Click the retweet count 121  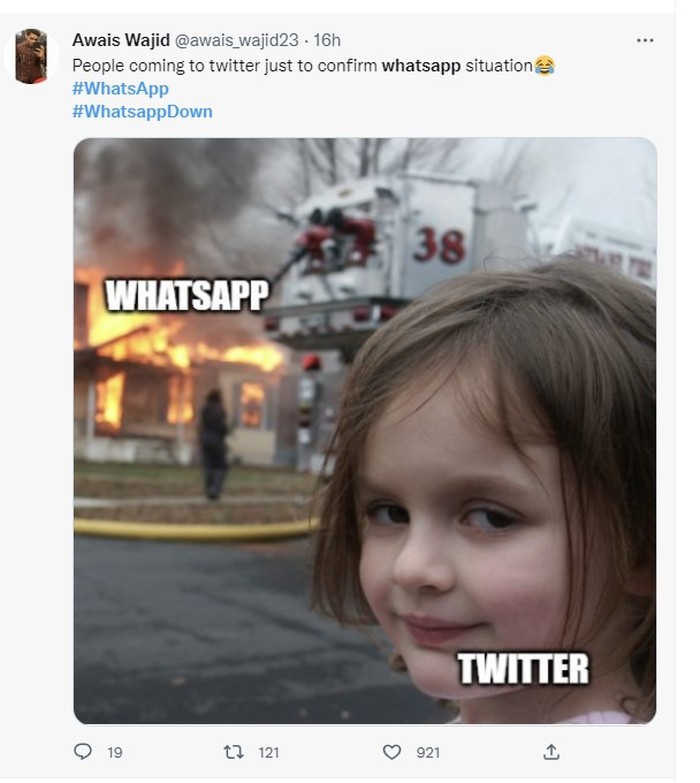pos(269,753)
